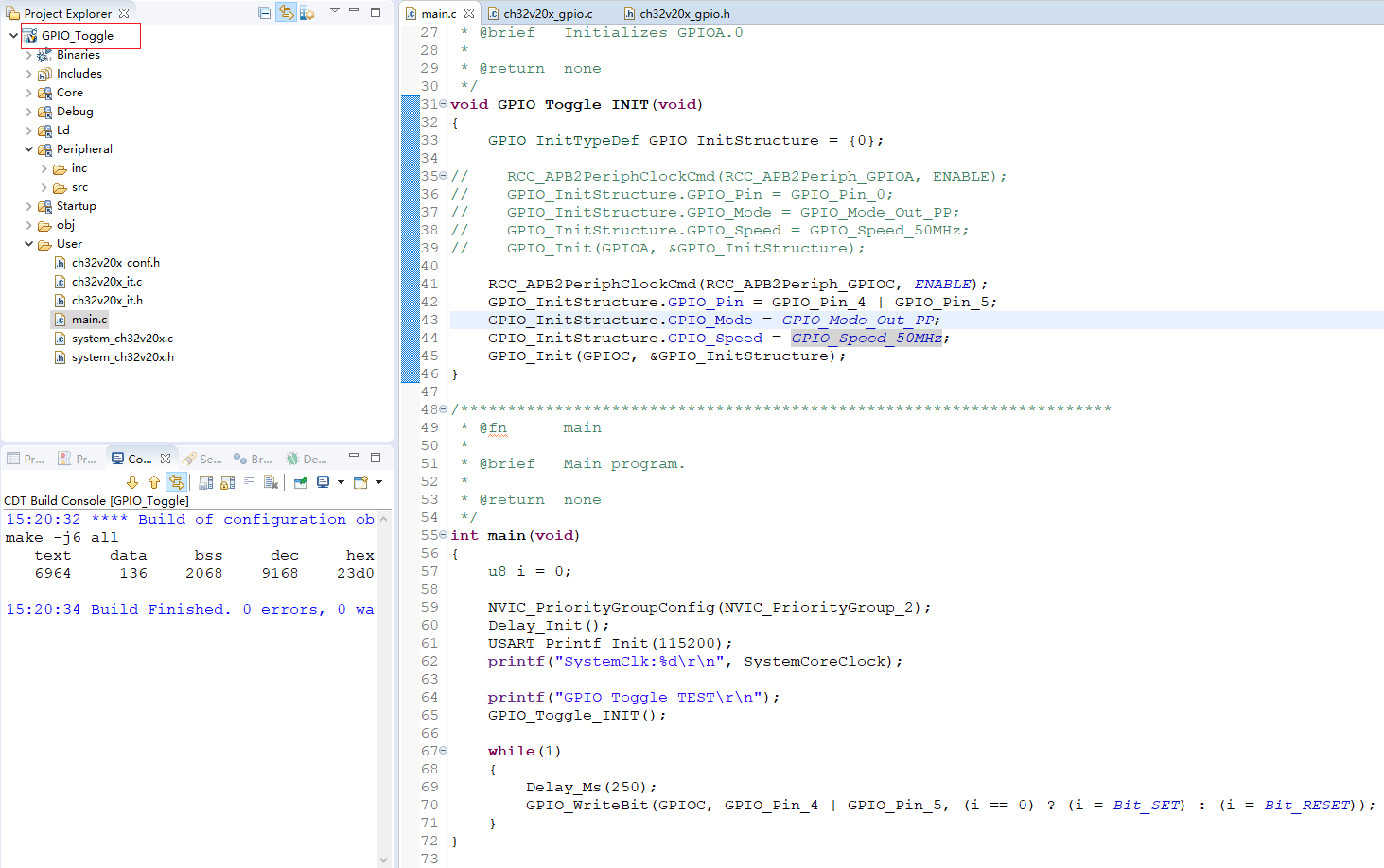Screen dimensions: 1384x868
Task: Click Collapse All in Project Explorer
Action: pos(265,12)
